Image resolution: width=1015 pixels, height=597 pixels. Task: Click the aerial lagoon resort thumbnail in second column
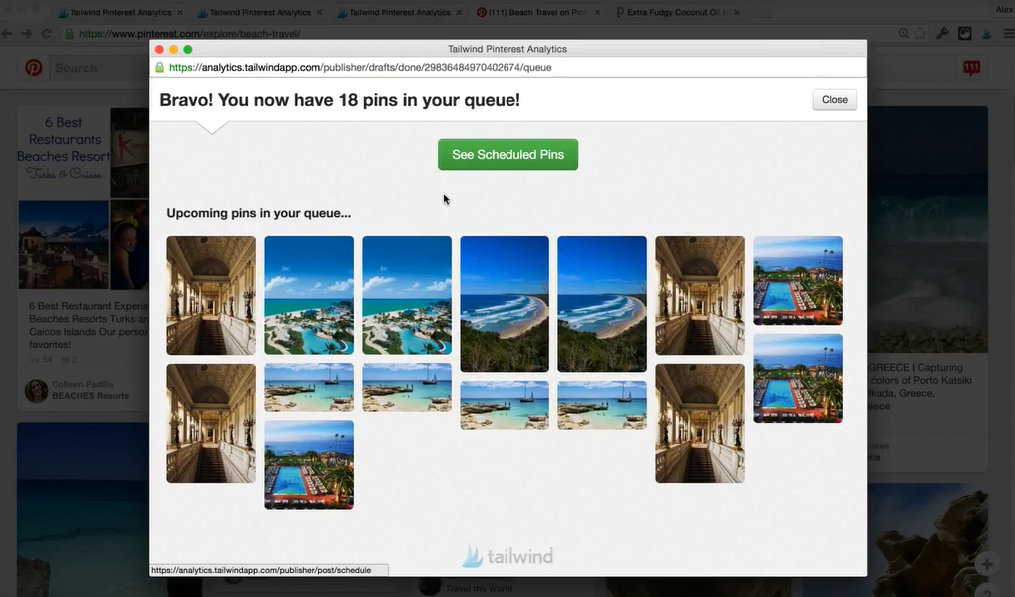309,295
